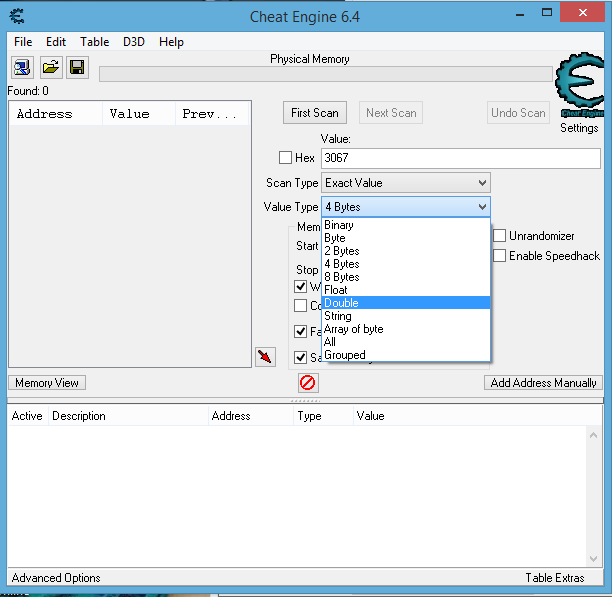The width and height of the screenshot is (612, 597).
Task: Open the D3D menu
Action: (134, 42)
